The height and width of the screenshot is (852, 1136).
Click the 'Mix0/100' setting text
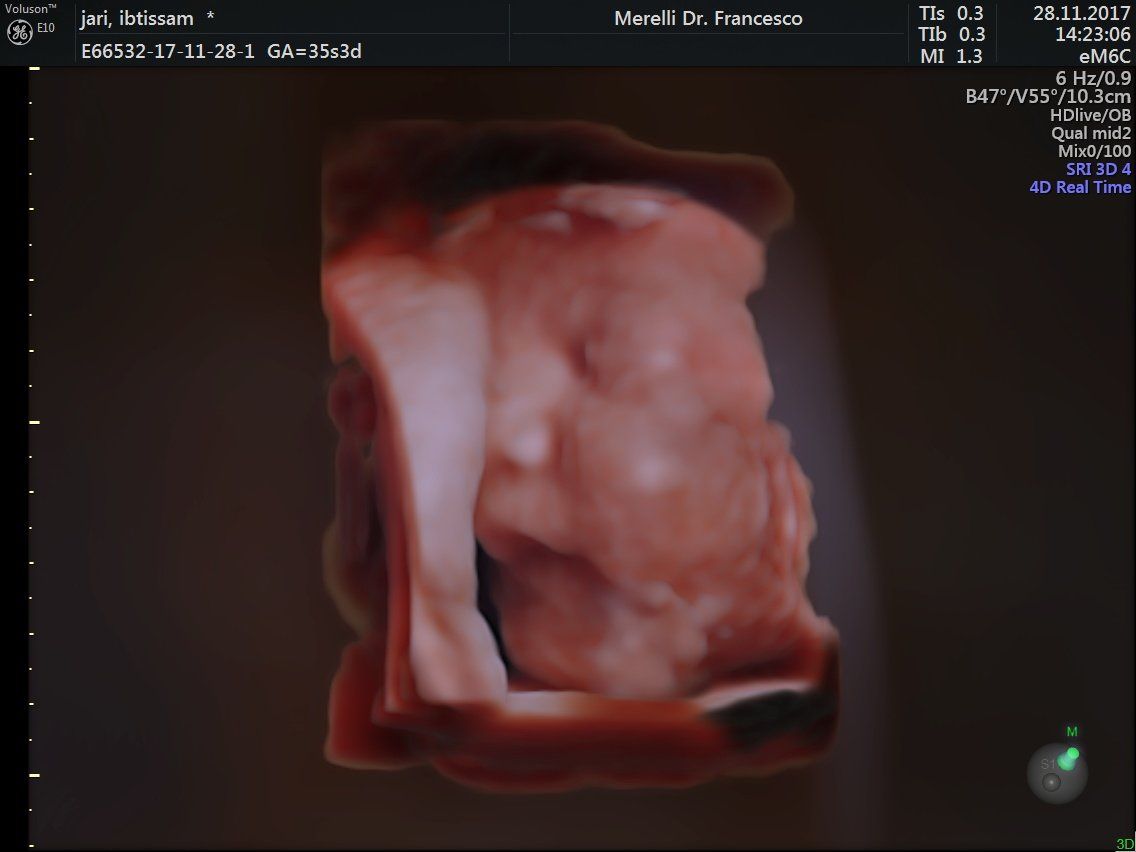coord(1094,151)
